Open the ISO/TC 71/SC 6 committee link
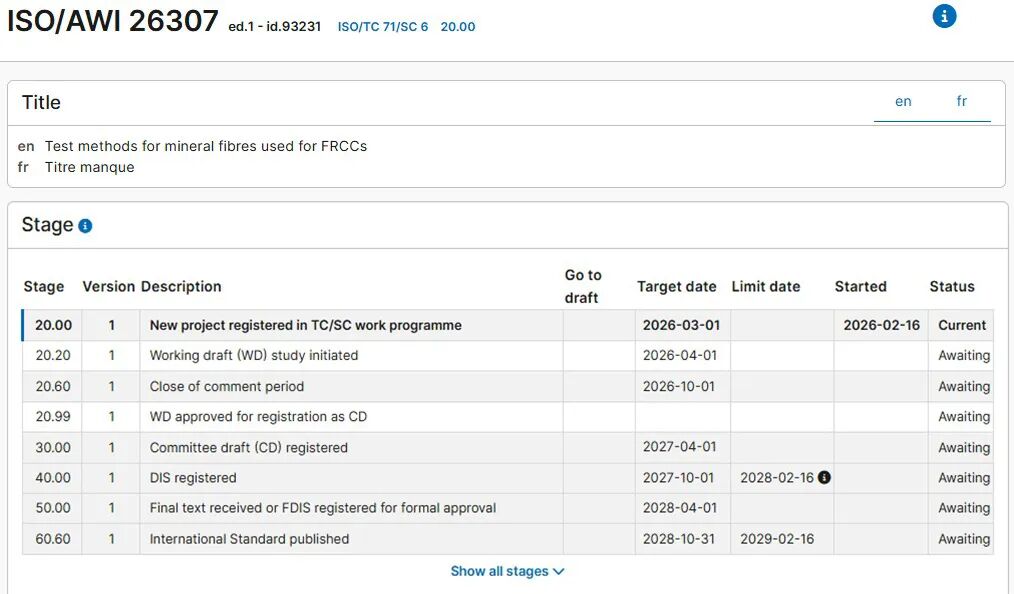The image size is (1014, 594). click(382, 27)
